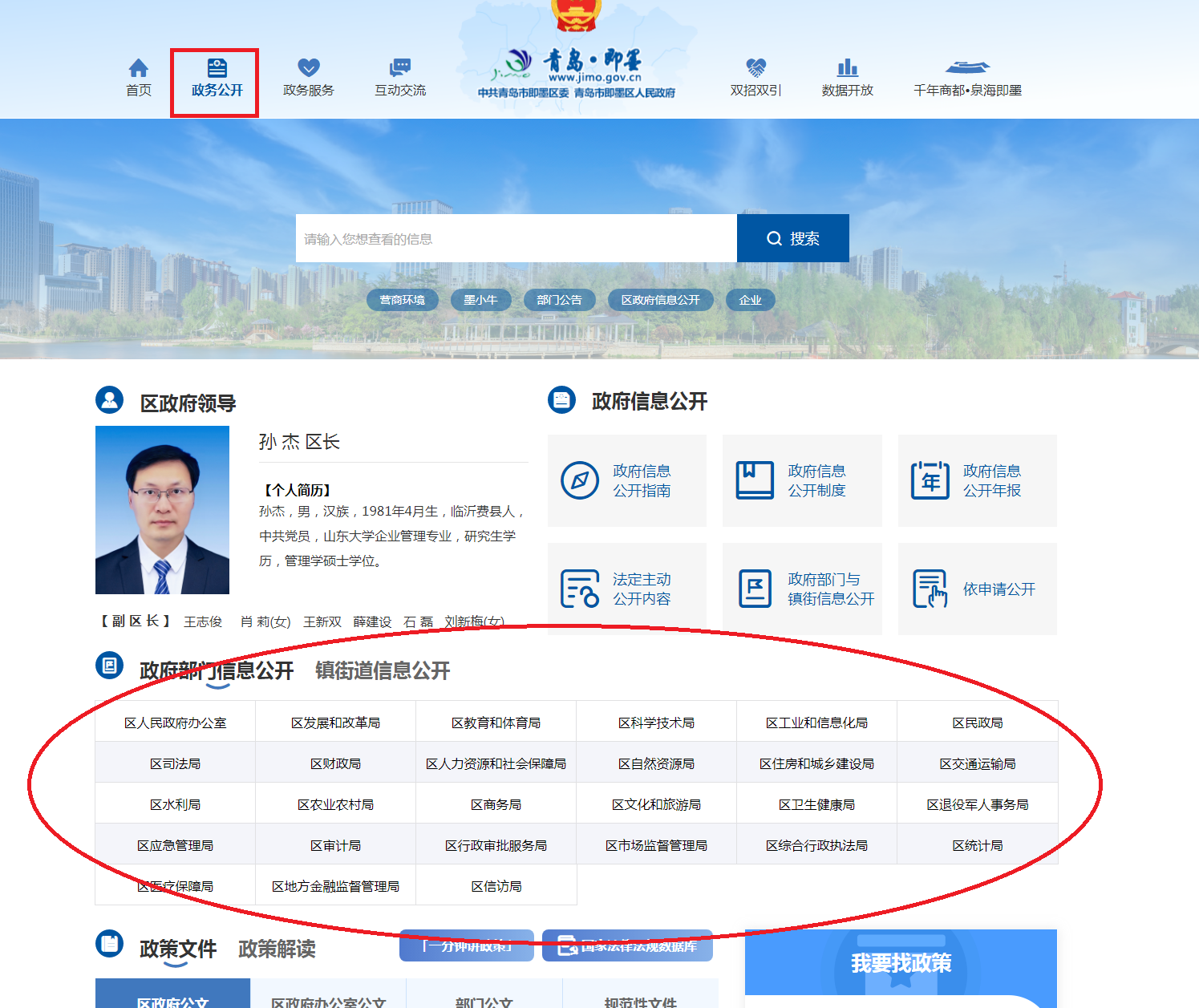Switch to 政策解读 tab

pos(277,949)
